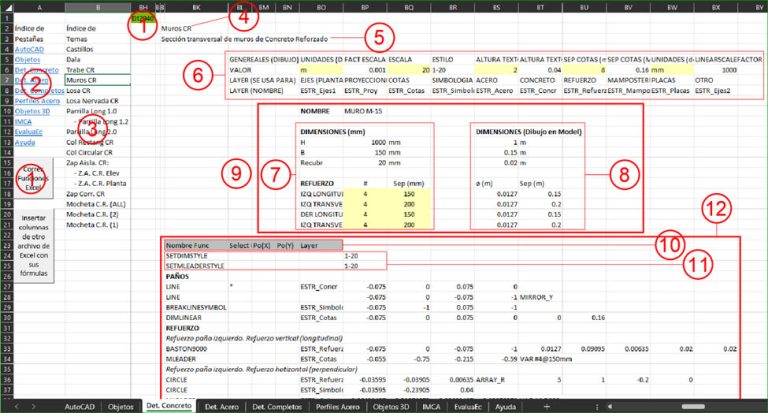Click the Mocheta C.R. (ALL) cell
Screen dimensions: 768x413
pyautogui.click(x=98, y=204)
